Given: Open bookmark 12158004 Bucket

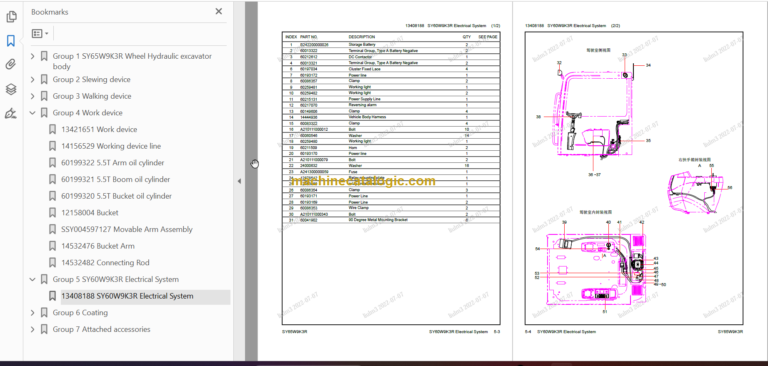Looking at the screenshot, I should (90, 213).
